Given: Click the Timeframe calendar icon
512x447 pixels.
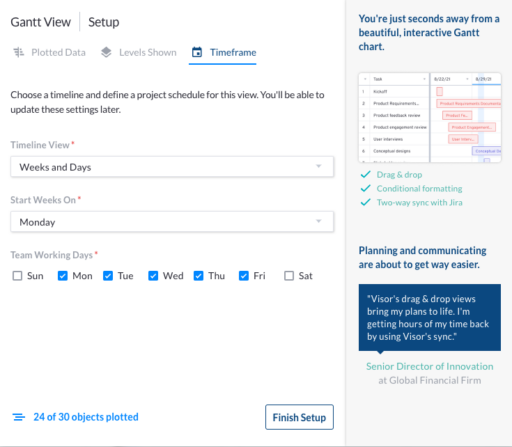Looking at the screenshot, I should pyautogui.click(x=197, y=52).
